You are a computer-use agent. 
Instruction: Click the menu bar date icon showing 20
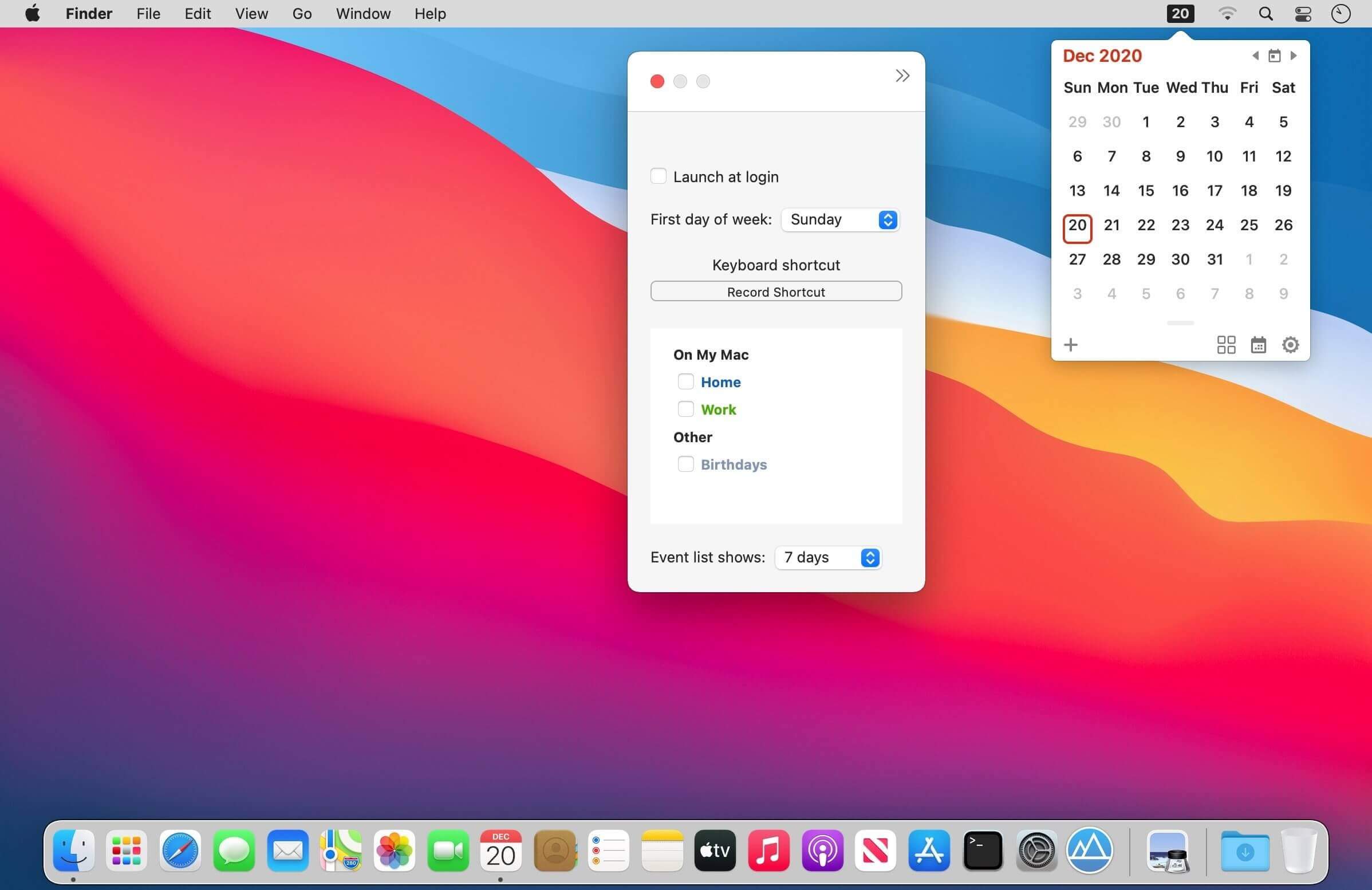click(1180, 13)
